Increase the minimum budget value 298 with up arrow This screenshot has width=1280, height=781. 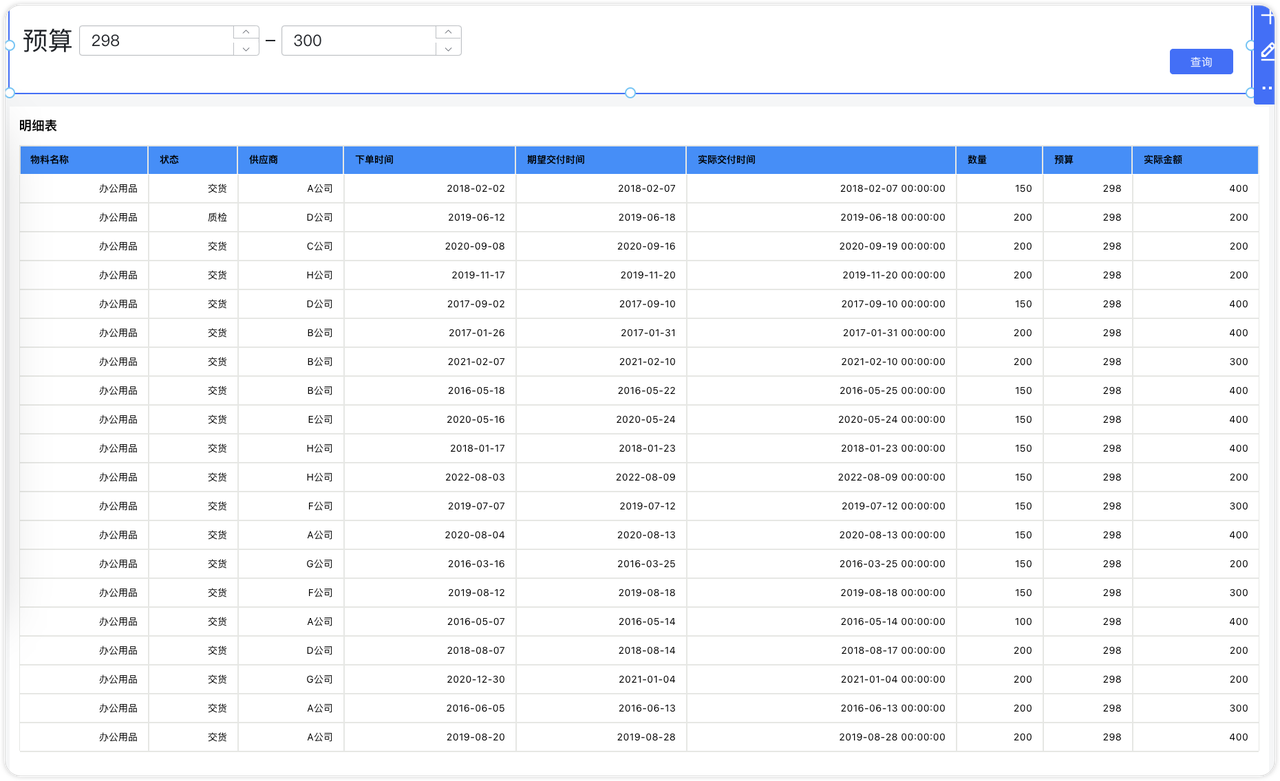click(246, 33)
